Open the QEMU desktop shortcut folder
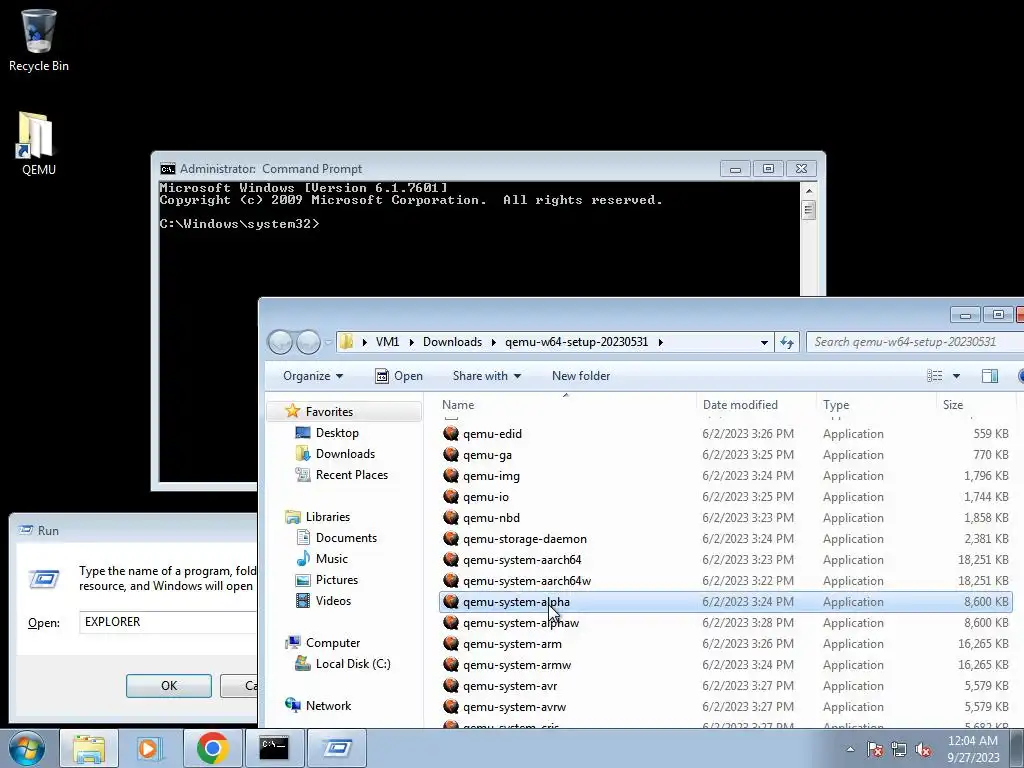This screenshot has width=1024, height=768. coord(39,144)
